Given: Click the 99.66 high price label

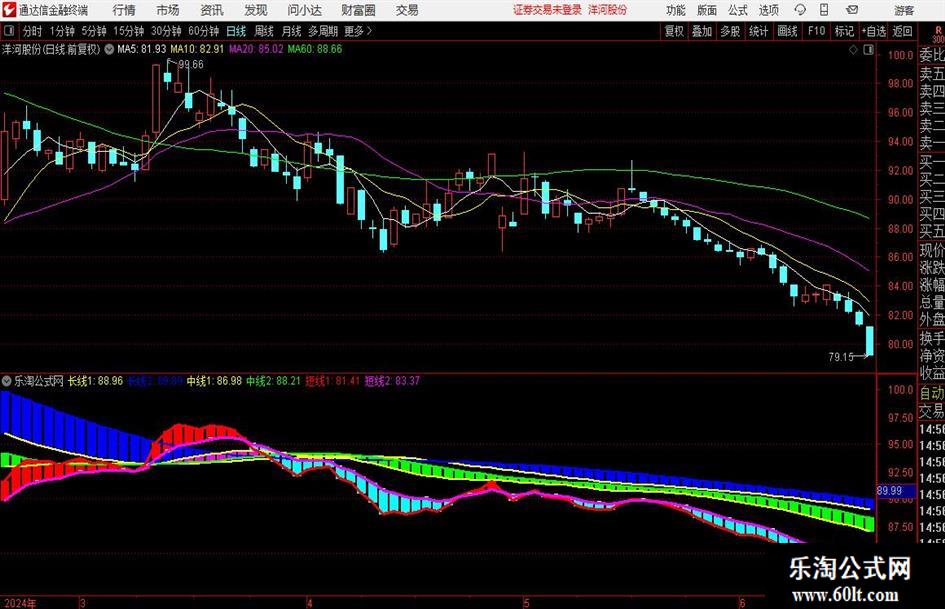Looking at the screenshot, I should (191, 65).
